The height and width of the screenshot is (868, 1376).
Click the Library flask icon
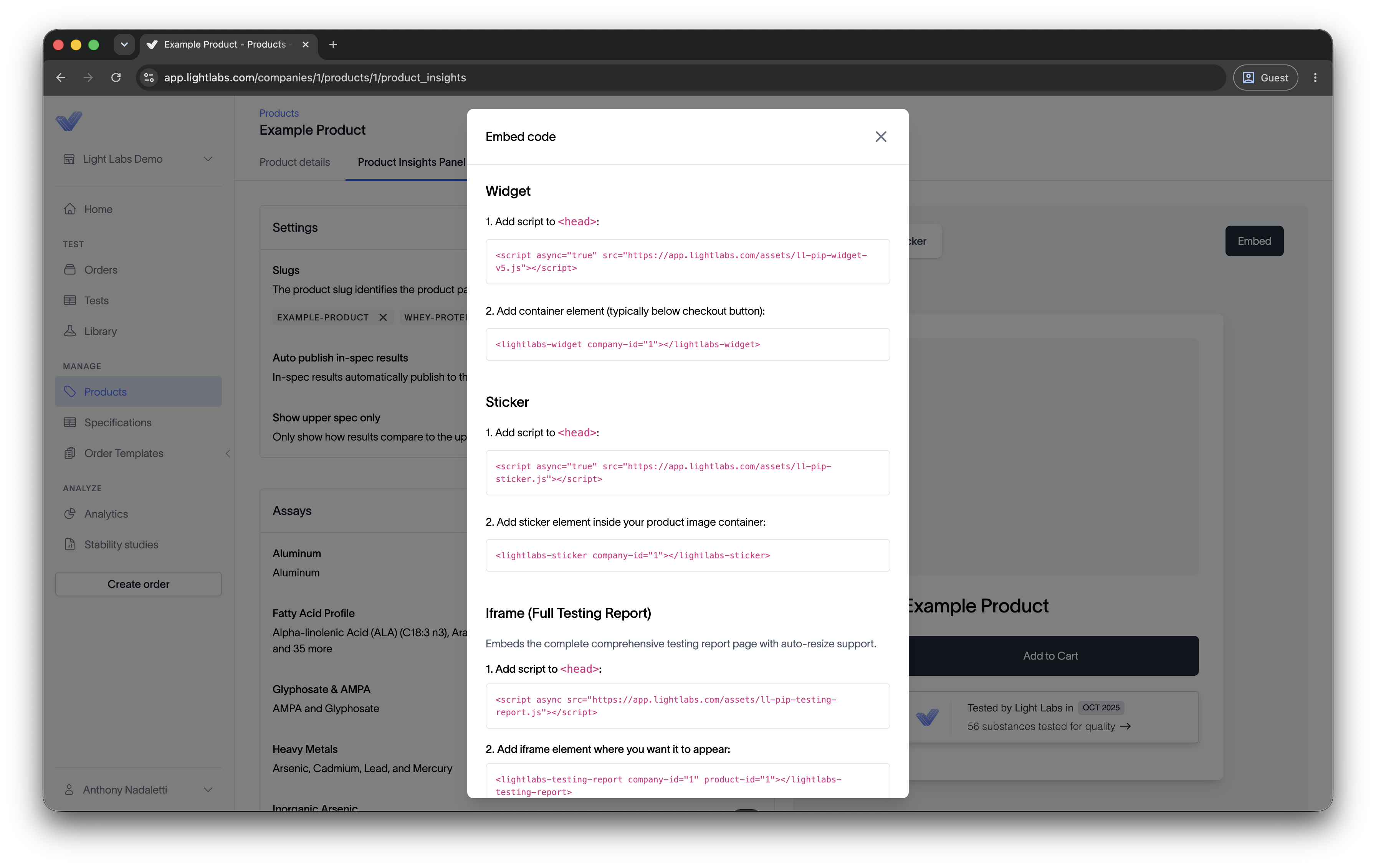pos(70,331)
